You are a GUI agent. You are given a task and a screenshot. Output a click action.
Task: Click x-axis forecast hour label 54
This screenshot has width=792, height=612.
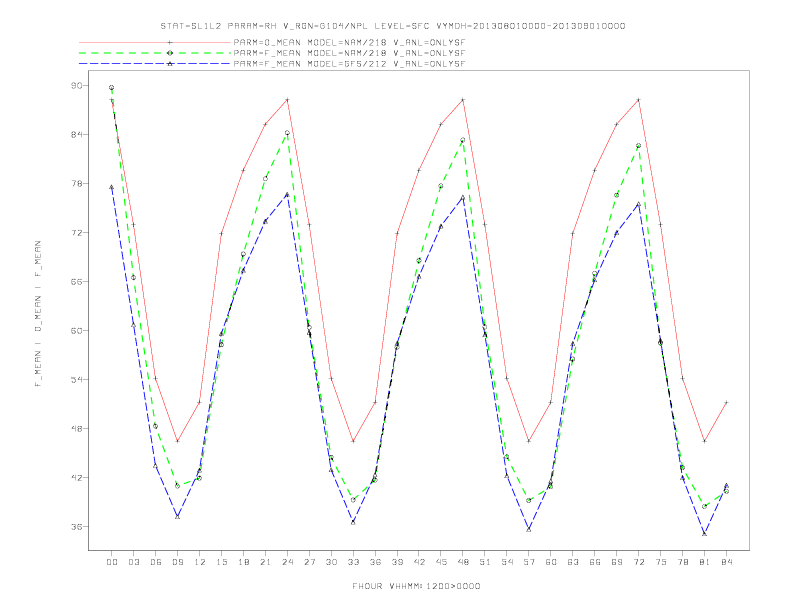pyautogui.click(x=507, y=562)
